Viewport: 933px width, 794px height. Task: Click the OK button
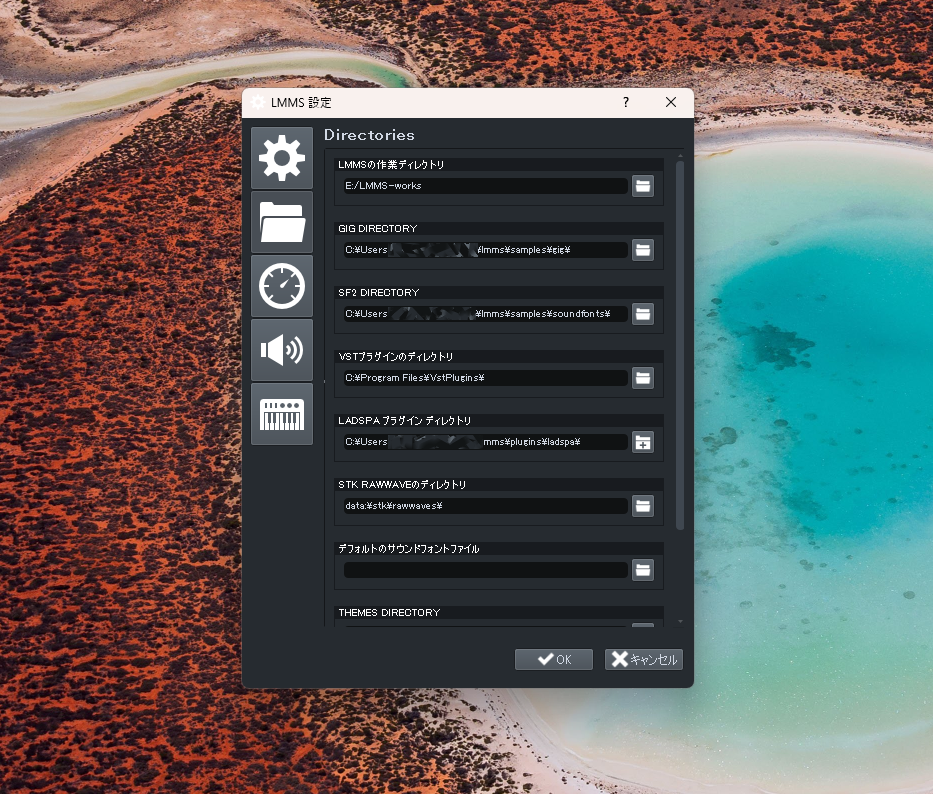coord(553,659)
